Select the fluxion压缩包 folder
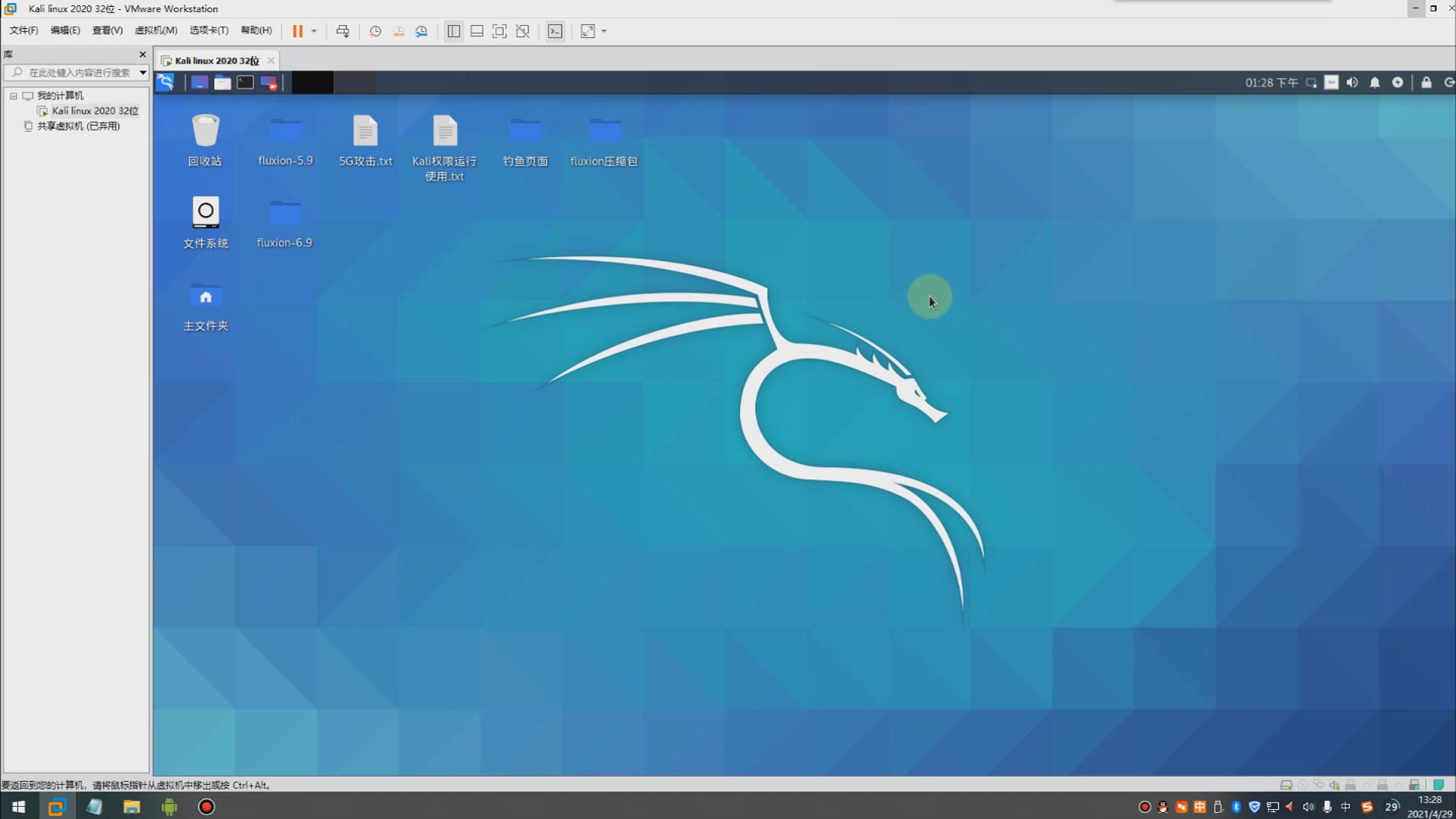This screenshot has height=819, width=1456. [x=604, y=140]
